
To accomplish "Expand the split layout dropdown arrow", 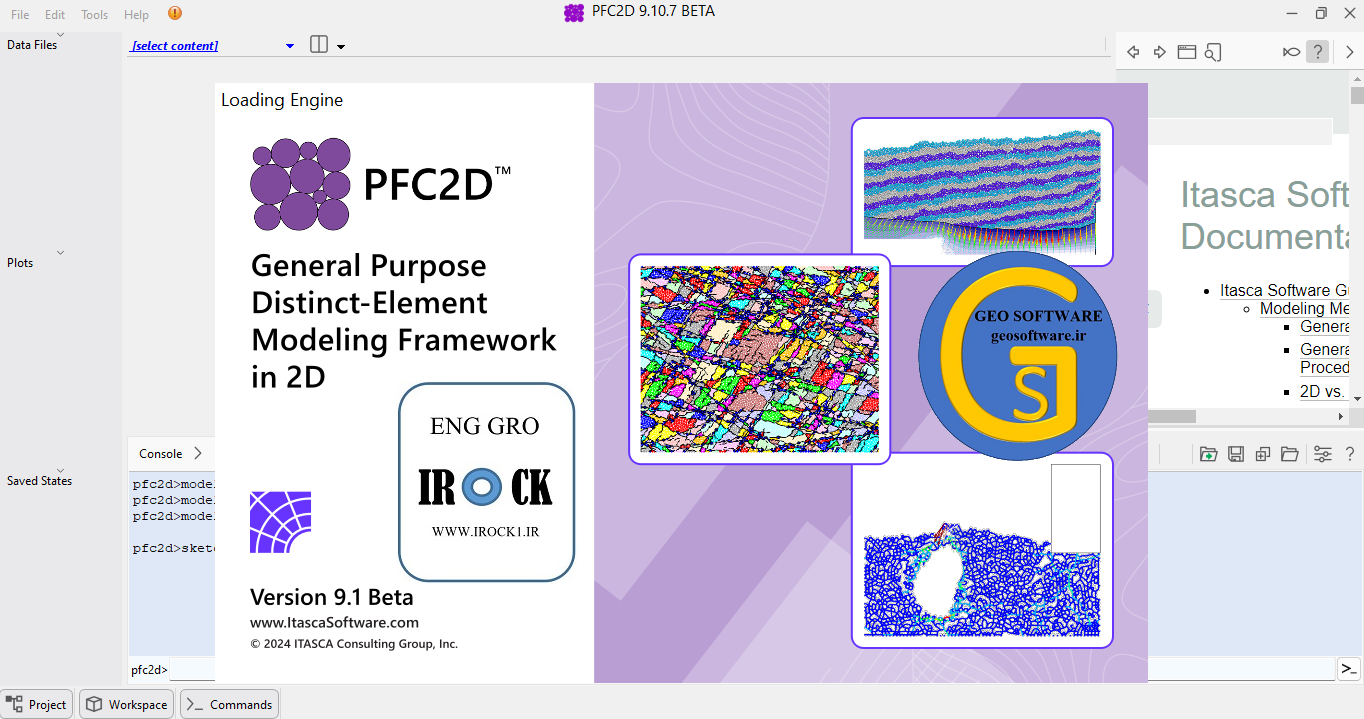I will click(341, 47).
